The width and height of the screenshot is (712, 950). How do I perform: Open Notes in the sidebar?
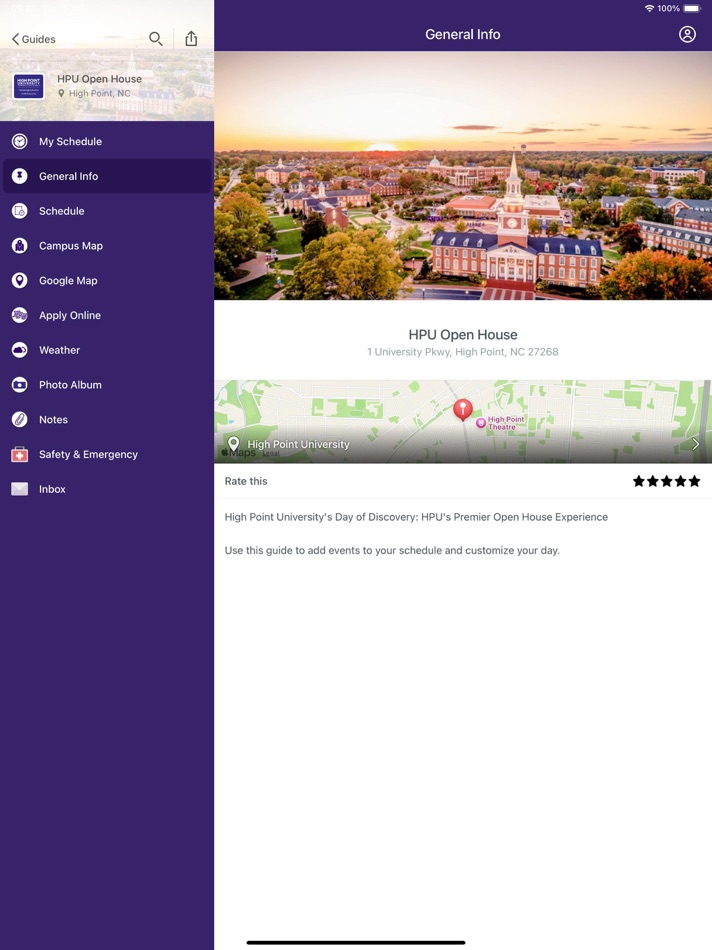[107, 419]
